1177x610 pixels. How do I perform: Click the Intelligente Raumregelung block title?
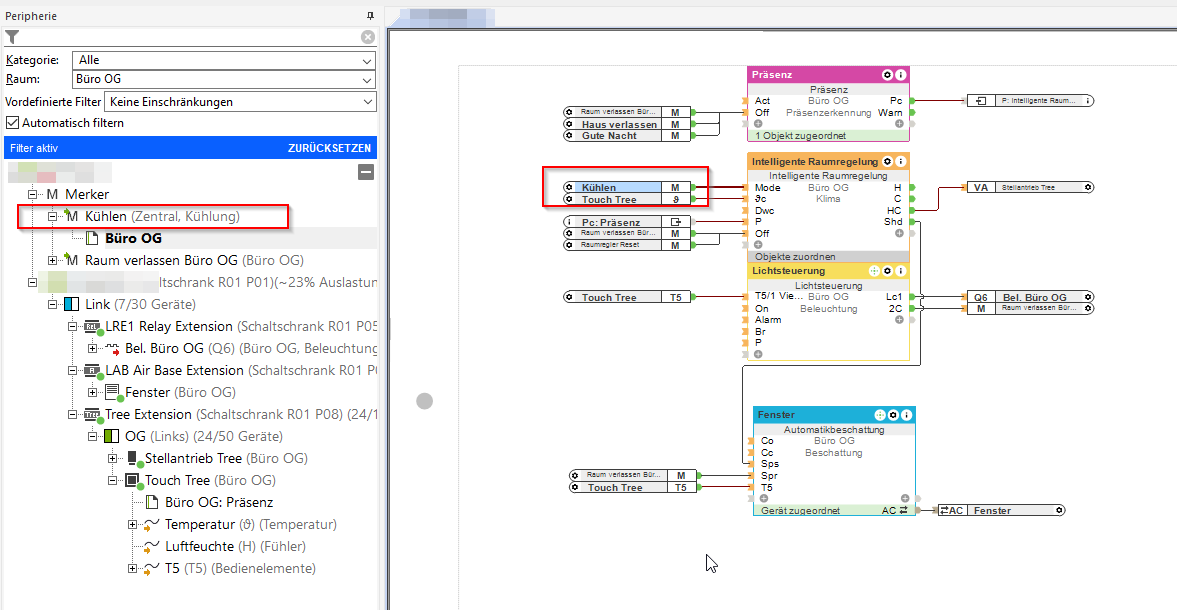814,161
